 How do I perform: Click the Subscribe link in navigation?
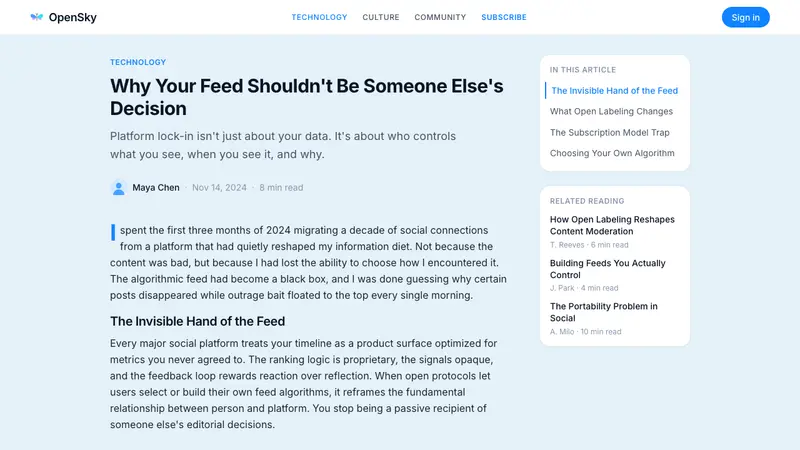504,17
